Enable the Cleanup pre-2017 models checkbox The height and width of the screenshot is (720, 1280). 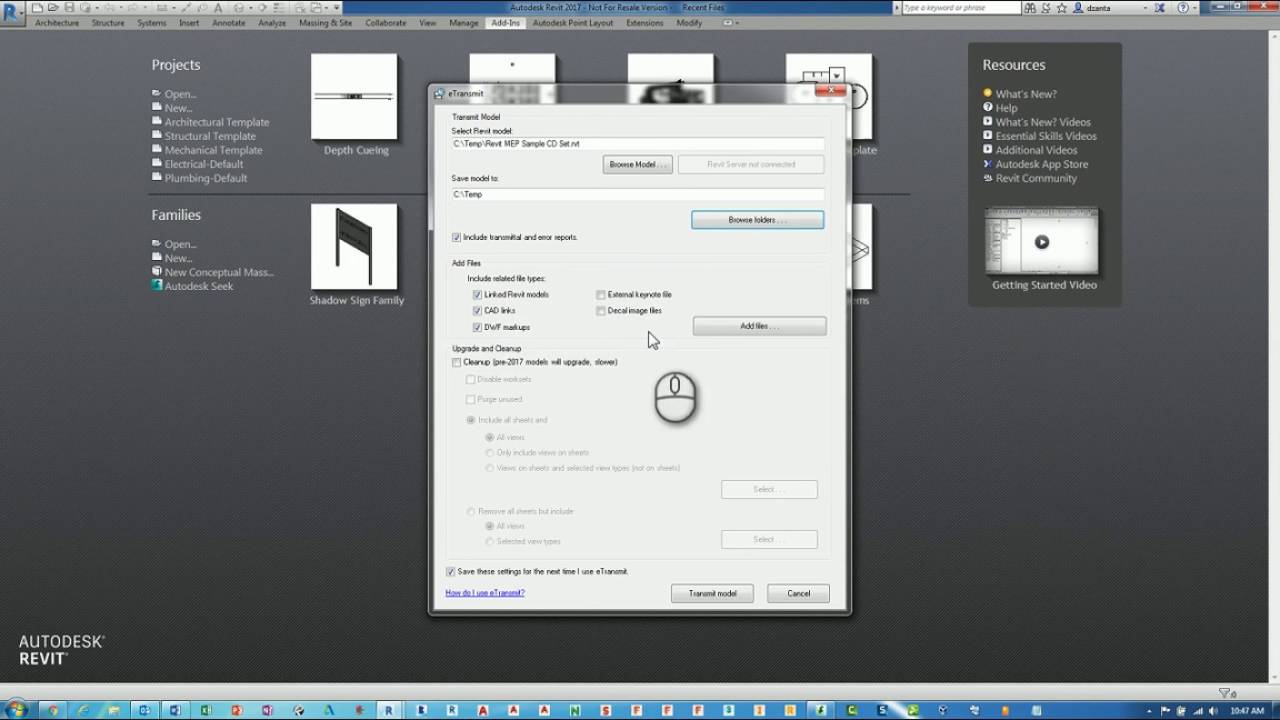pos(457,362)
